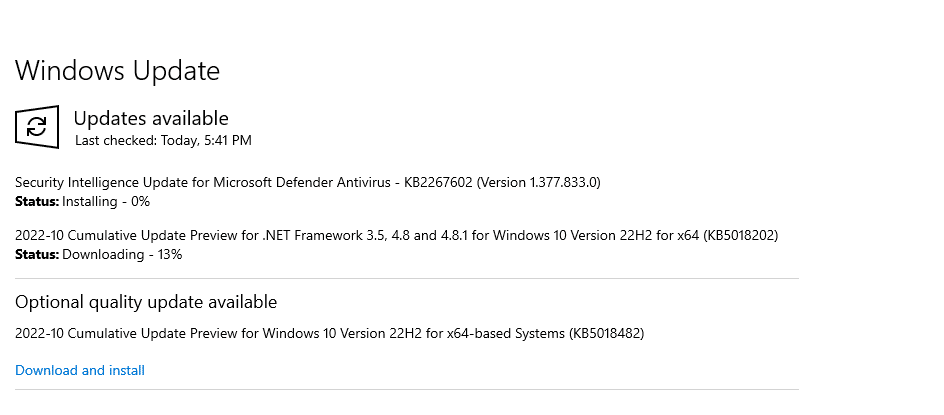Click the Windows Update sync arrows icon
Viewport: 944px width, 415px height.
click(37, 126)
